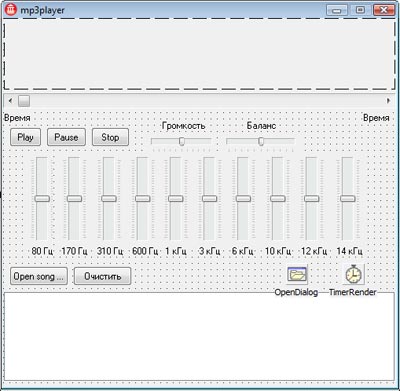Click the 80 Гц equalizer slider handle
This screenshot has height=391, width=400.
[42, 199]
